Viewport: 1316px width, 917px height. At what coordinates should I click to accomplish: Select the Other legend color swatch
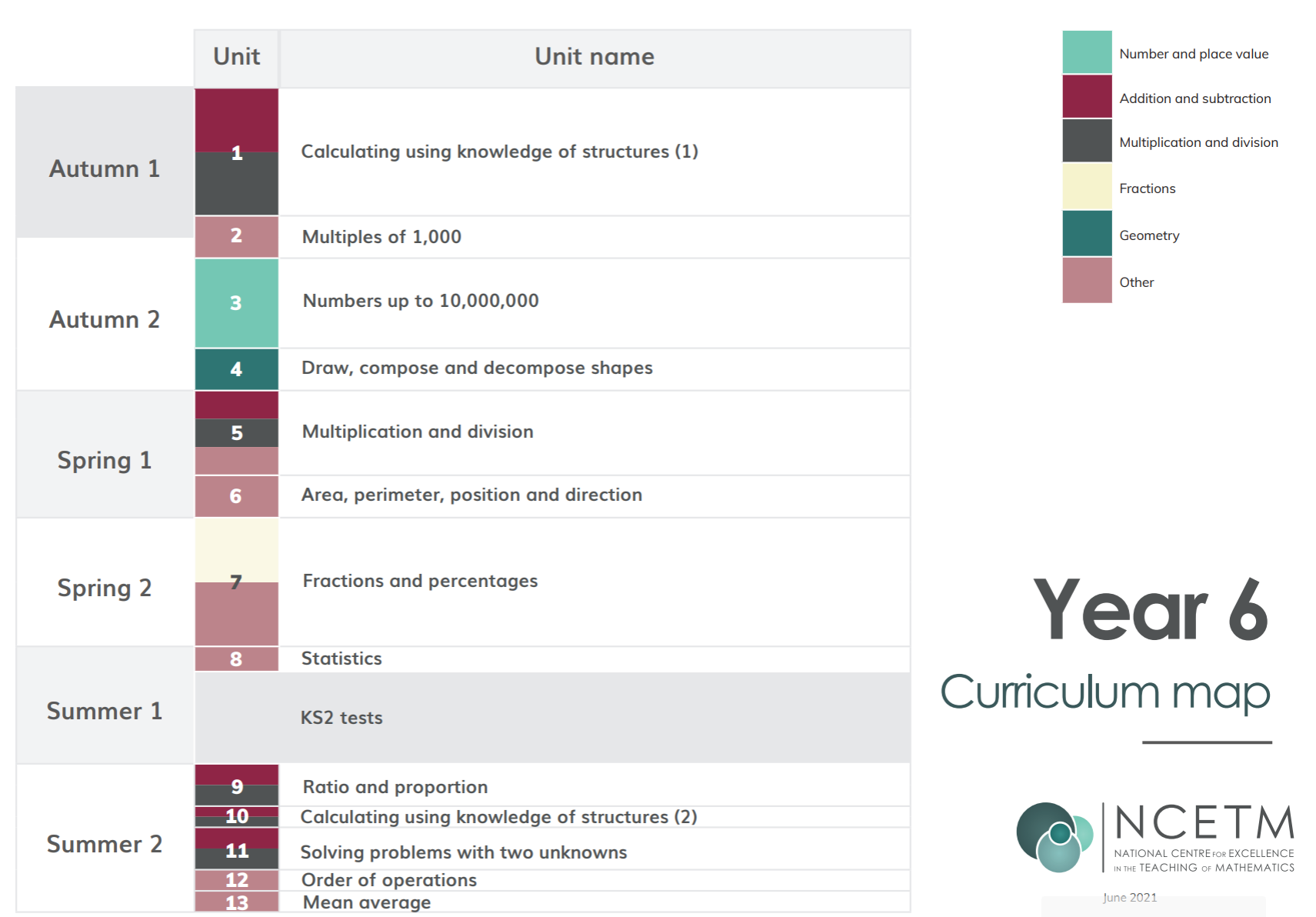tap(1087, 281)
